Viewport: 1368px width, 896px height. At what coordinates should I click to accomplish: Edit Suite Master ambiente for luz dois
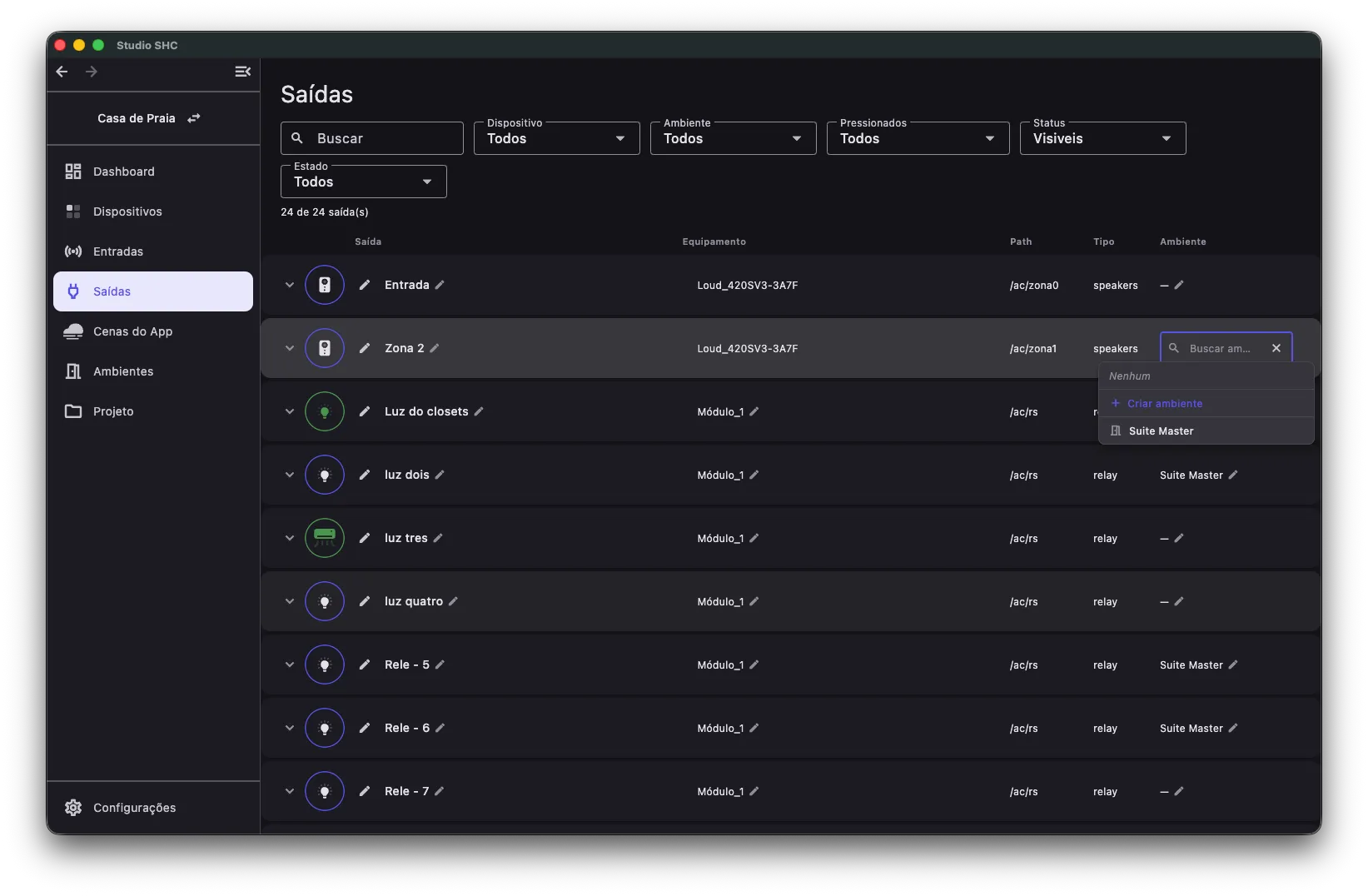(x=1233, y=475)
